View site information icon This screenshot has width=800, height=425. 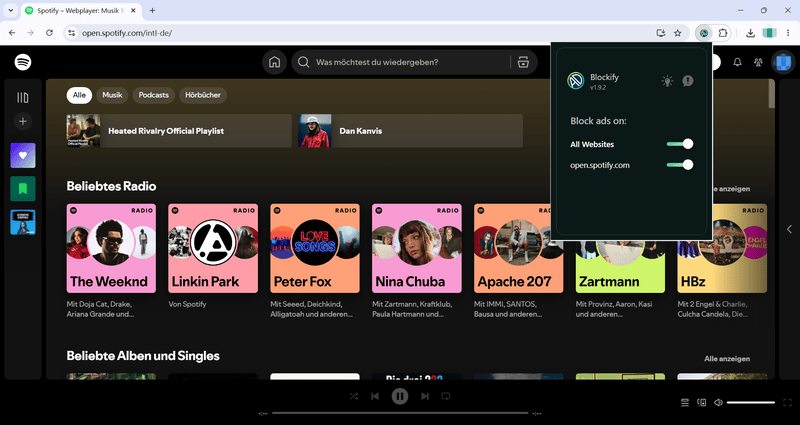(71, 33)
